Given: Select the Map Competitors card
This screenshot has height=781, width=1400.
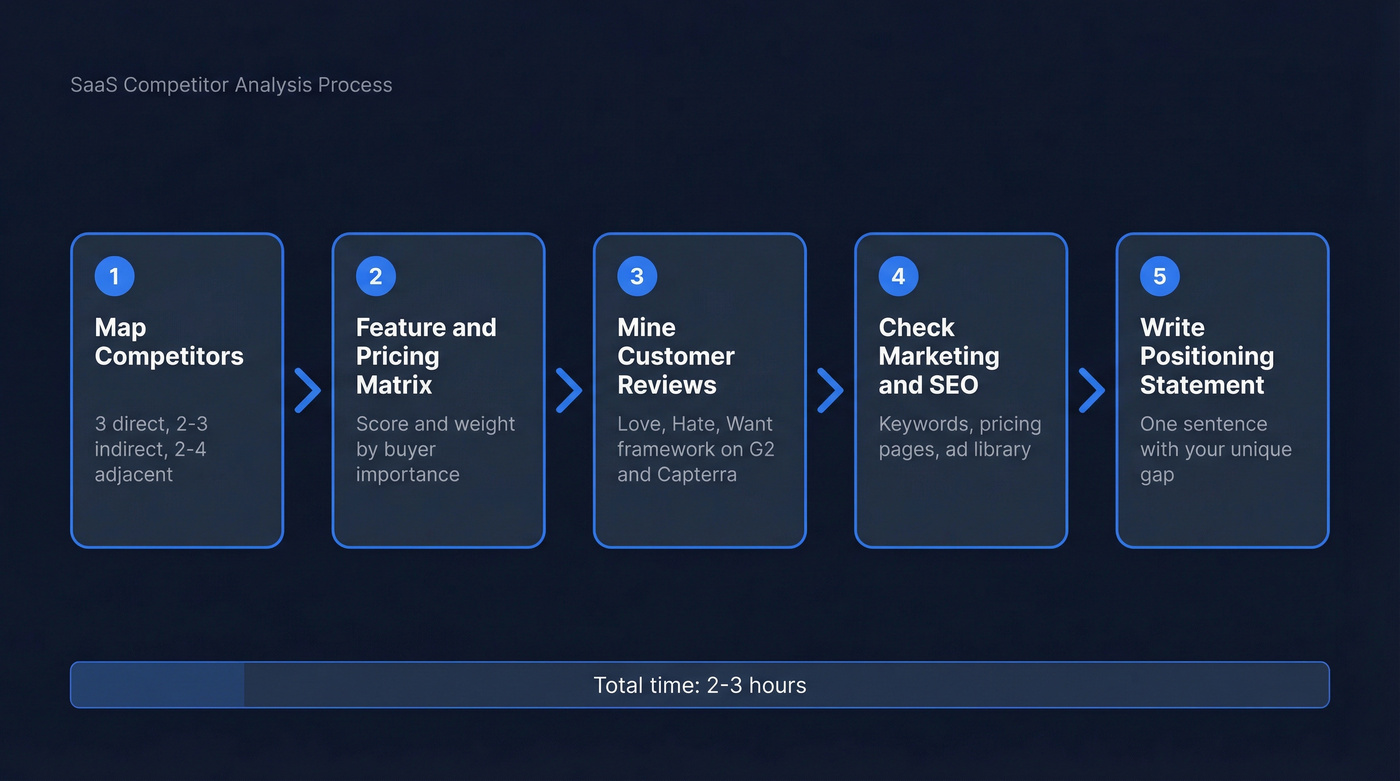Looking at the screenshot, I should (177, 390).
